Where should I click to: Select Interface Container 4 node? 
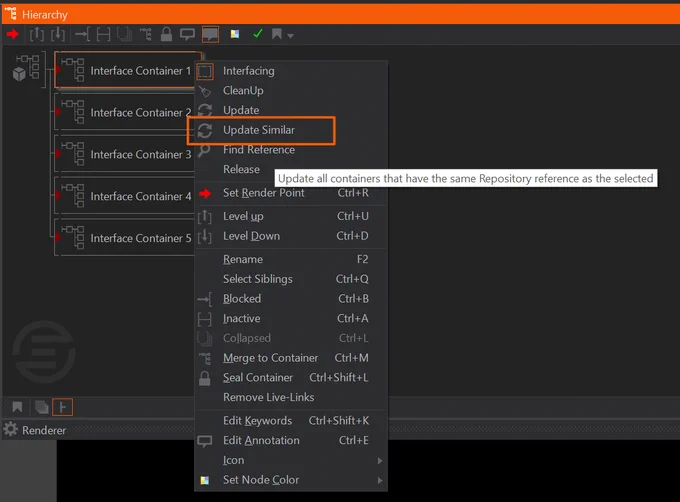coord(124,196)
